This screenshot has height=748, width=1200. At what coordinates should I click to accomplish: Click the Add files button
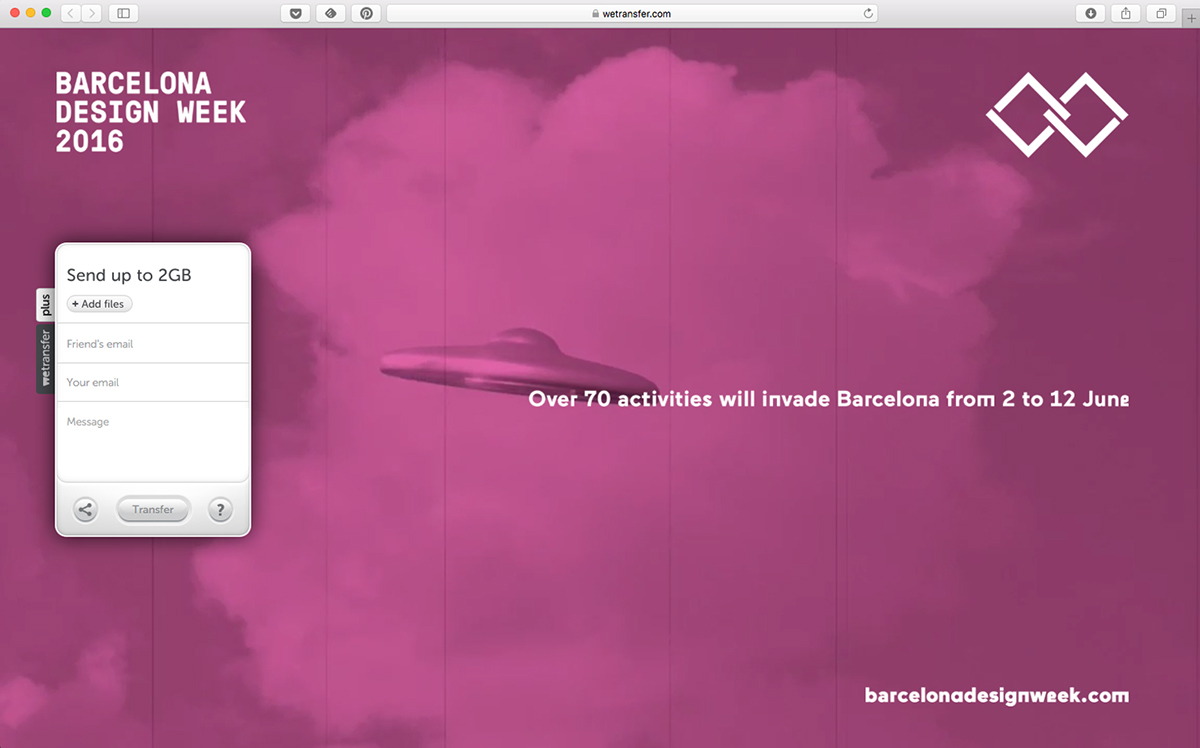(x=99, y=304)
